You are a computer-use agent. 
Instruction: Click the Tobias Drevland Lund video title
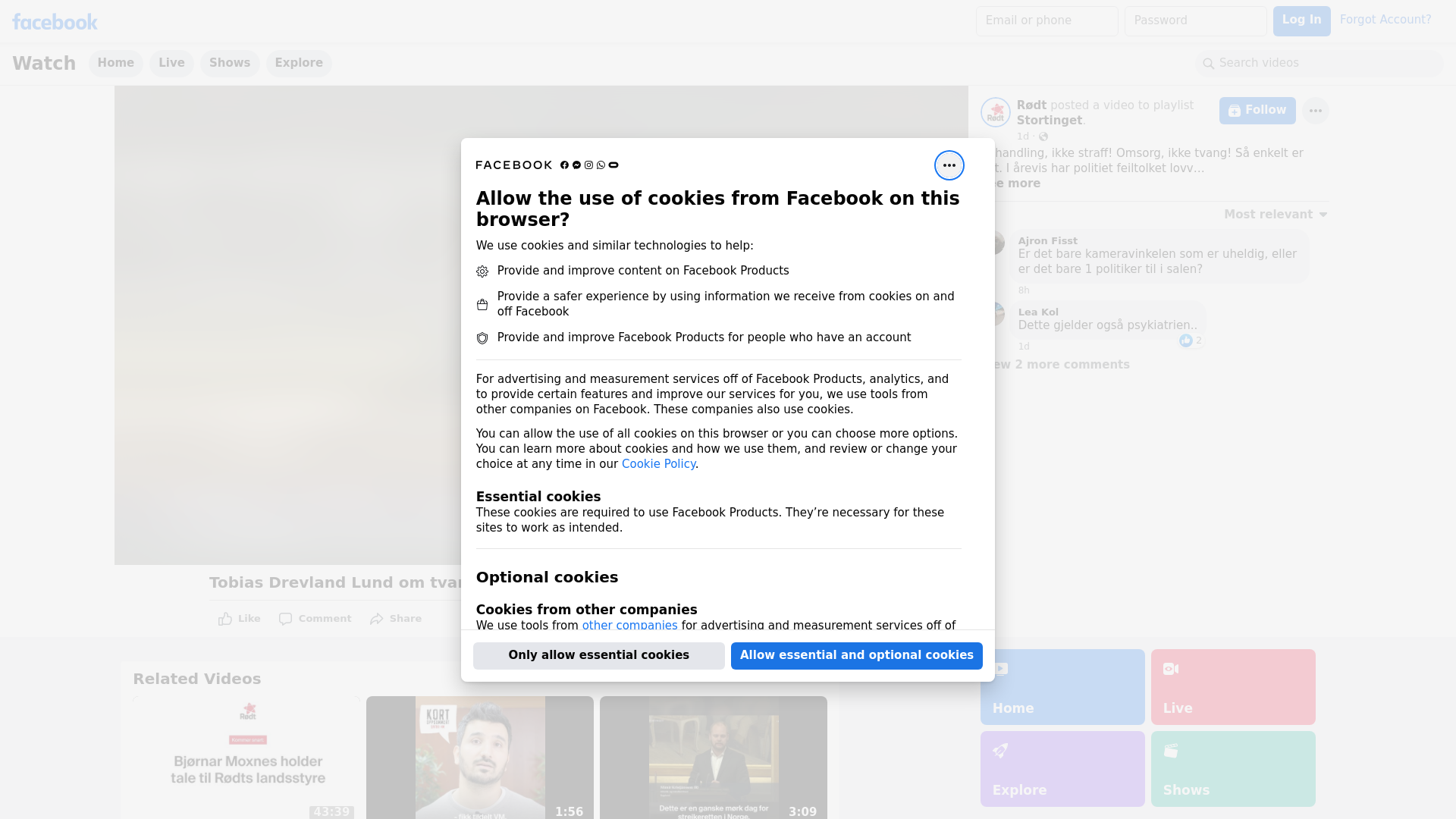[335, 582]
